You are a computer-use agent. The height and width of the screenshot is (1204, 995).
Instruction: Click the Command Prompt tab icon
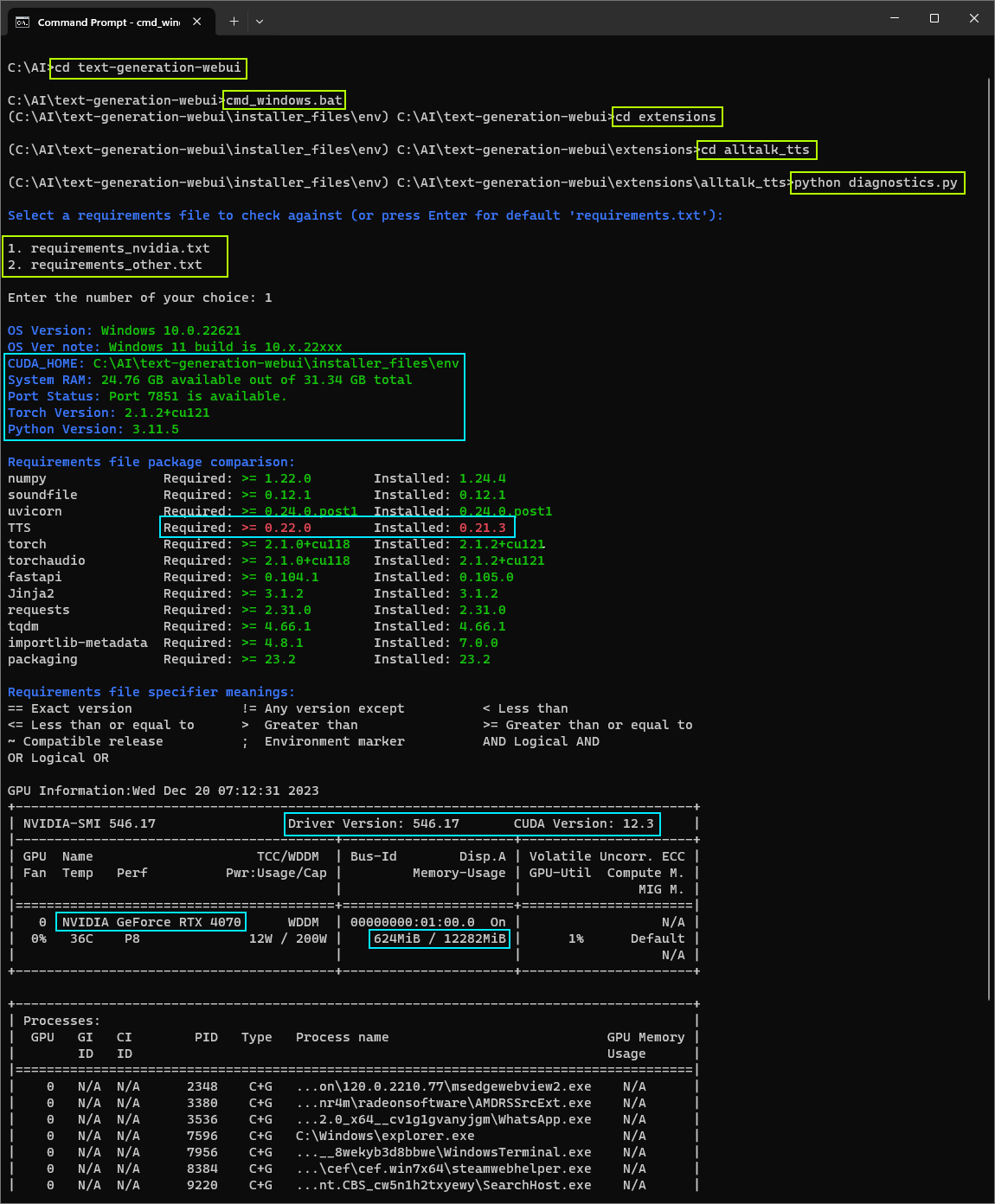[22, 22]
